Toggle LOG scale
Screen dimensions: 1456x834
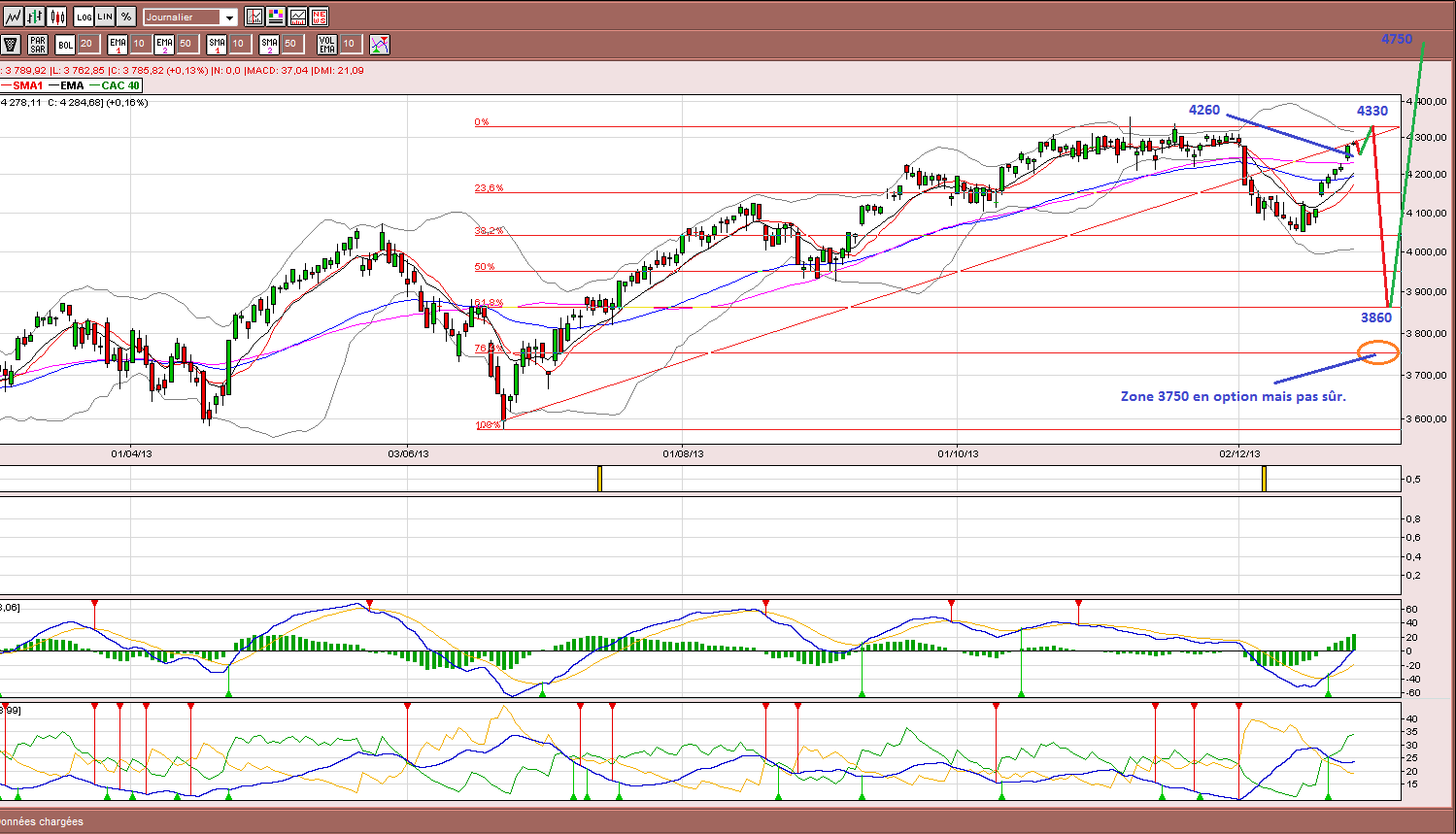click(84, 17)
